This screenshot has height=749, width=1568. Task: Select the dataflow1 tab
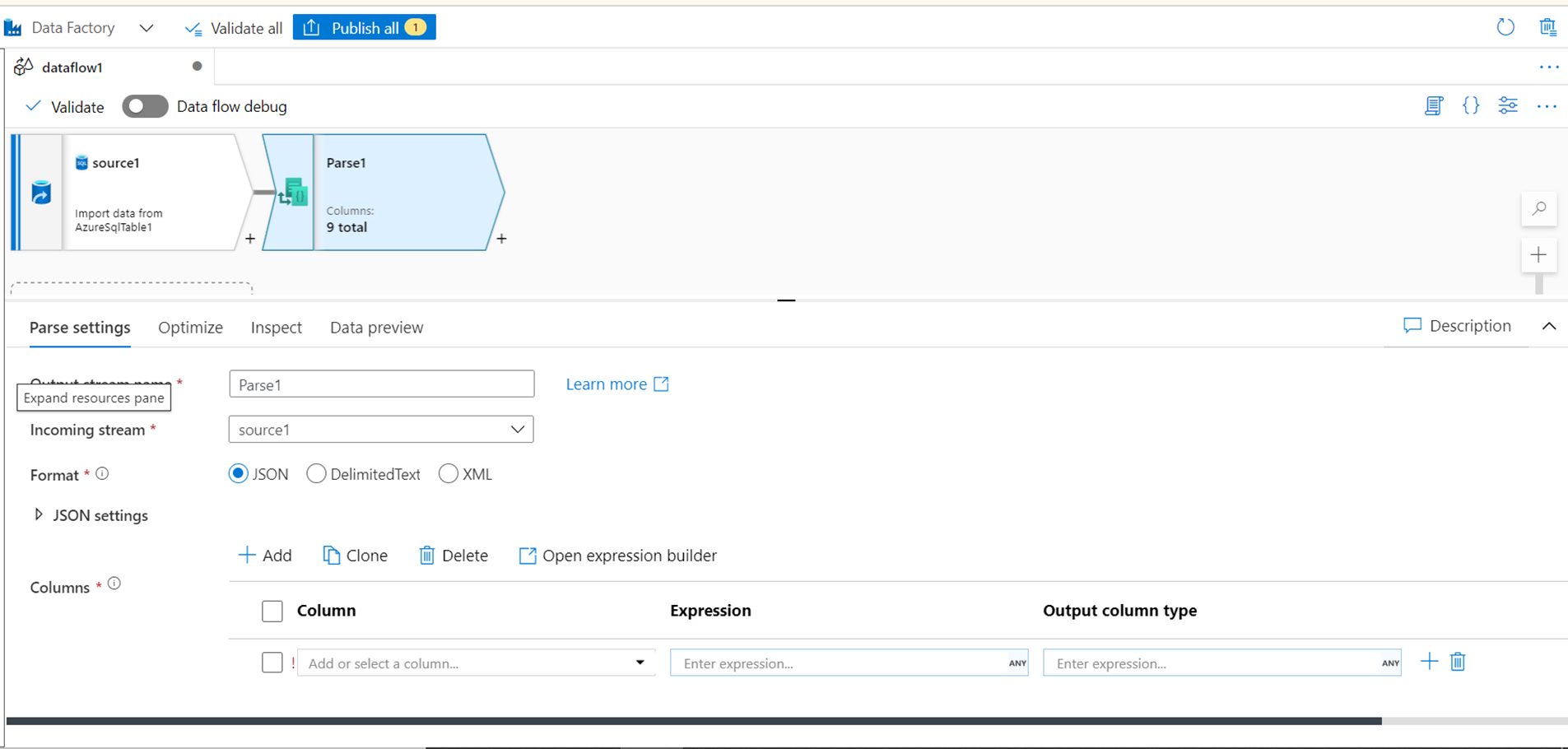tap(72, 67)
